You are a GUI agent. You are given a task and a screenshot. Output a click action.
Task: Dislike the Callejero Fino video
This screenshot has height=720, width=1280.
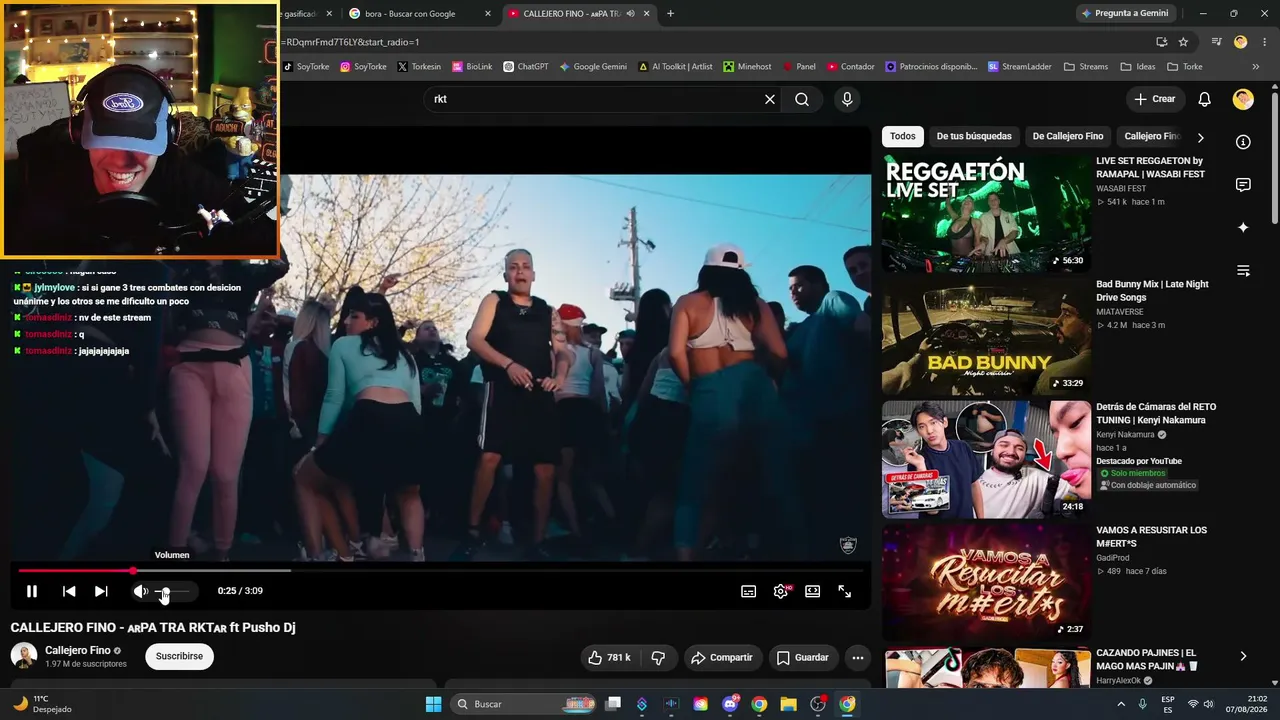[x=658, y=657]
